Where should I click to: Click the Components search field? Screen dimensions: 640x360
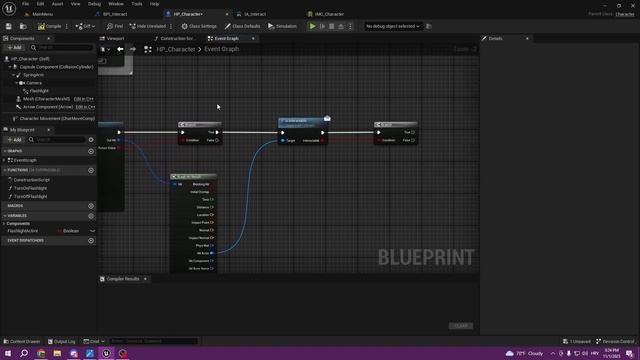(62, 48)
